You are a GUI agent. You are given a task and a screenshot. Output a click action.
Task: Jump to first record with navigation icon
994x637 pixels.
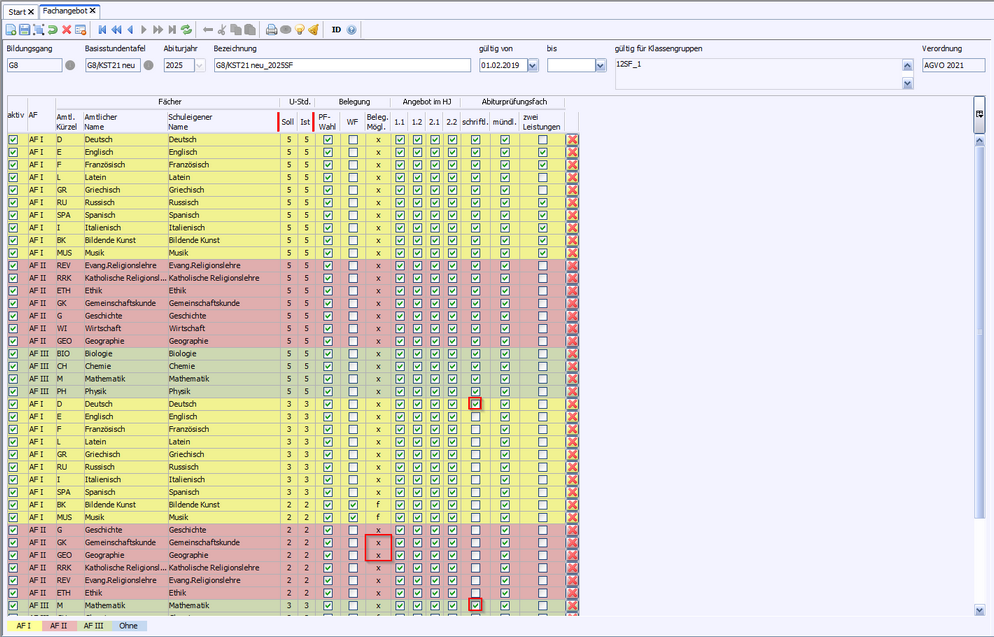[102, 30]
